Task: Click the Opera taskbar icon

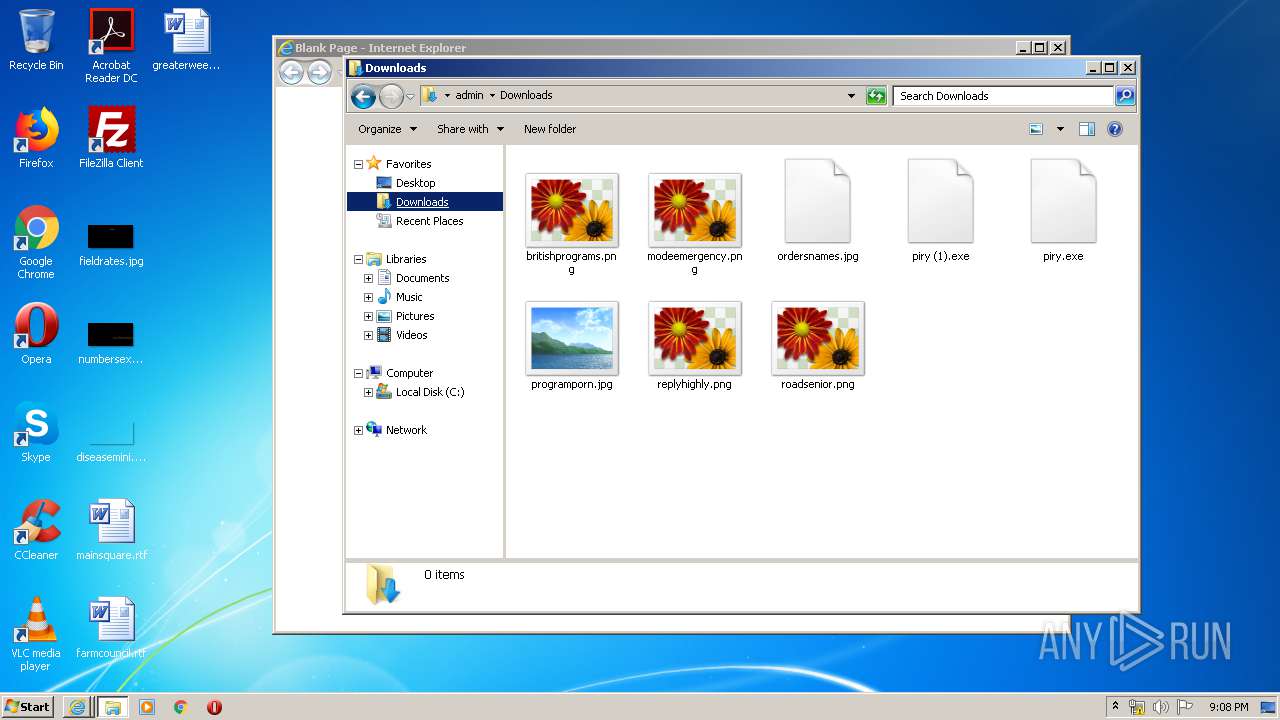Action: 214,707
